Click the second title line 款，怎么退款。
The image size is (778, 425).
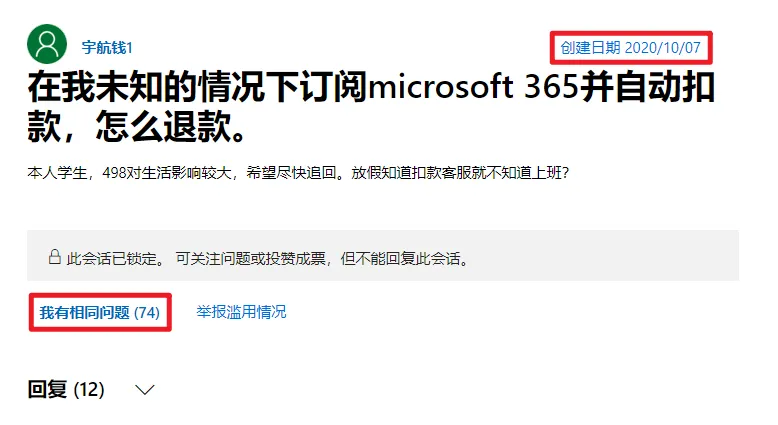click(136, 126)
